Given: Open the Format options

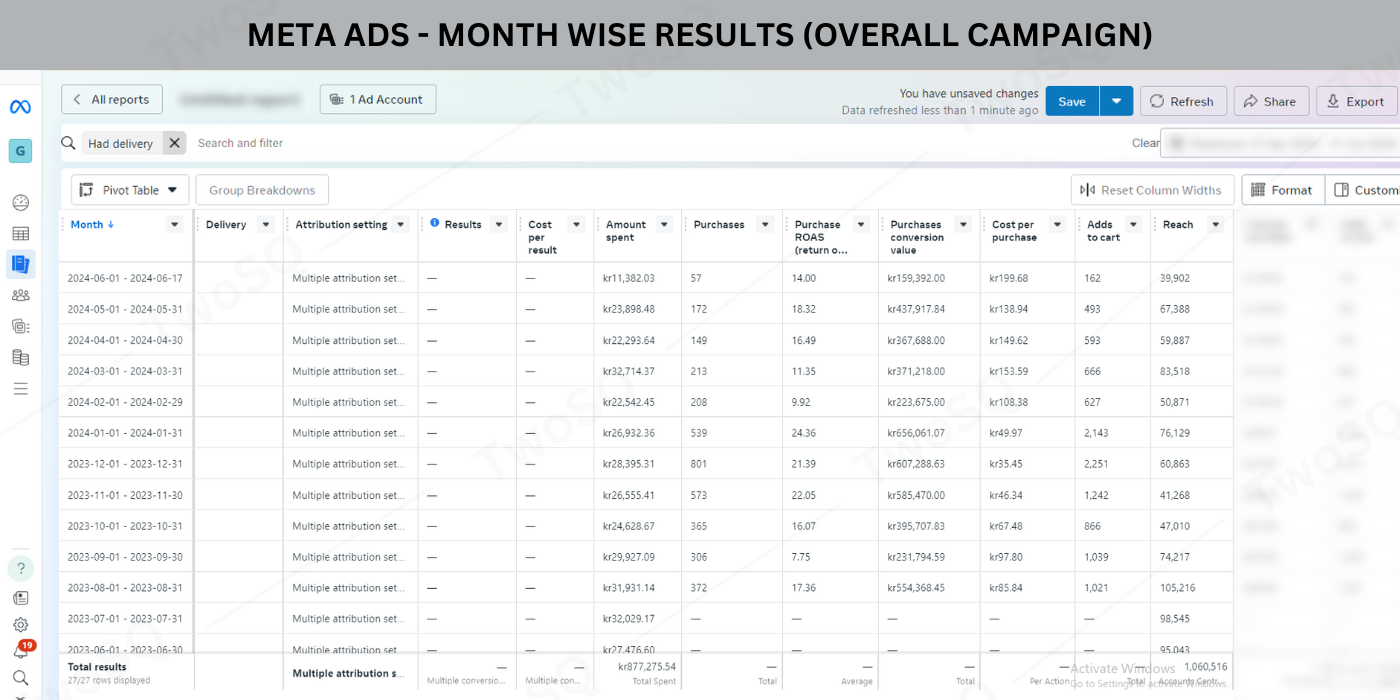Looking at the screenshot, I should pyautogui.click(x=1282, y=190).
